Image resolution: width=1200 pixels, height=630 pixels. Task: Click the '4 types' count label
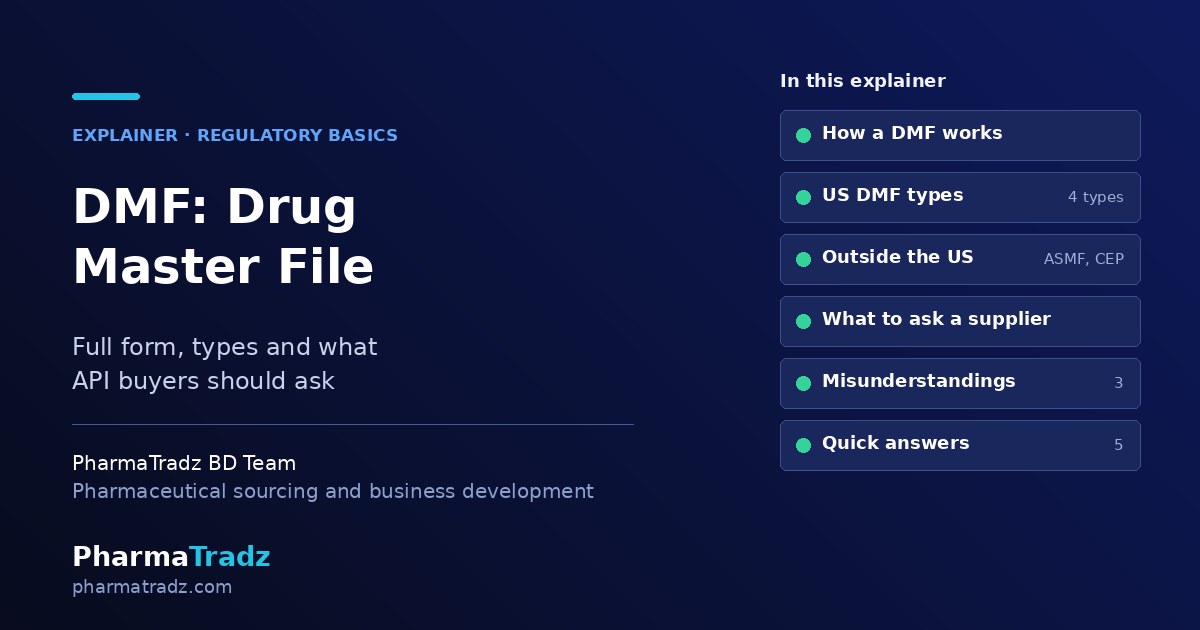coord(1095,197)
